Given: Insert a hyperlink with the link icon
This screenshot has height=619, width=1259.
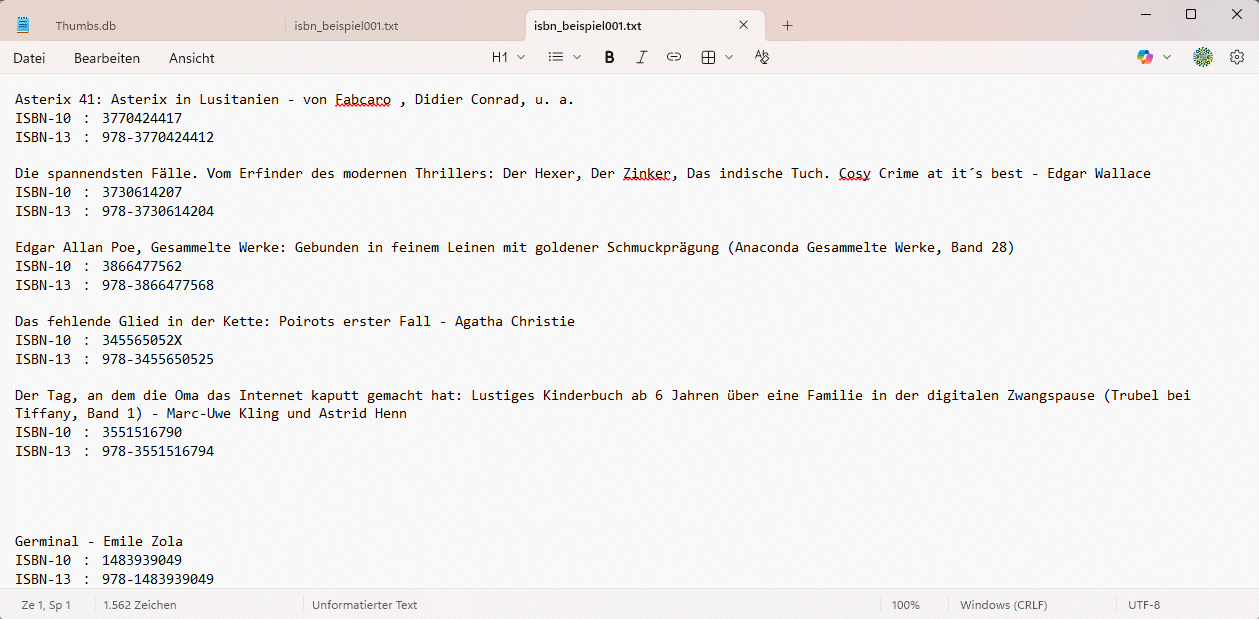Looking at the screenshot, I should pos(674,58).
